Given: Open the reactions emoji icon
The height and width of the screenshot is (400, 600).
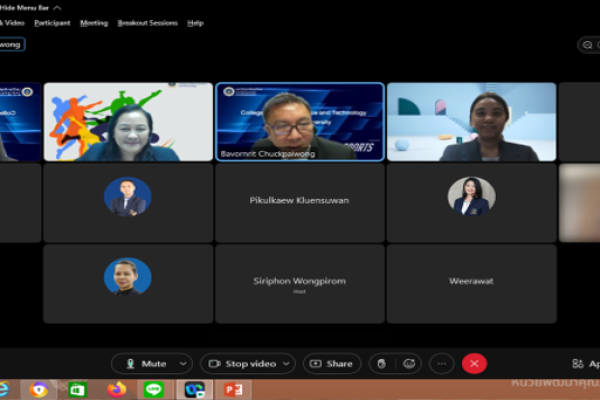Looking at the screenshot, I should 410,364.
